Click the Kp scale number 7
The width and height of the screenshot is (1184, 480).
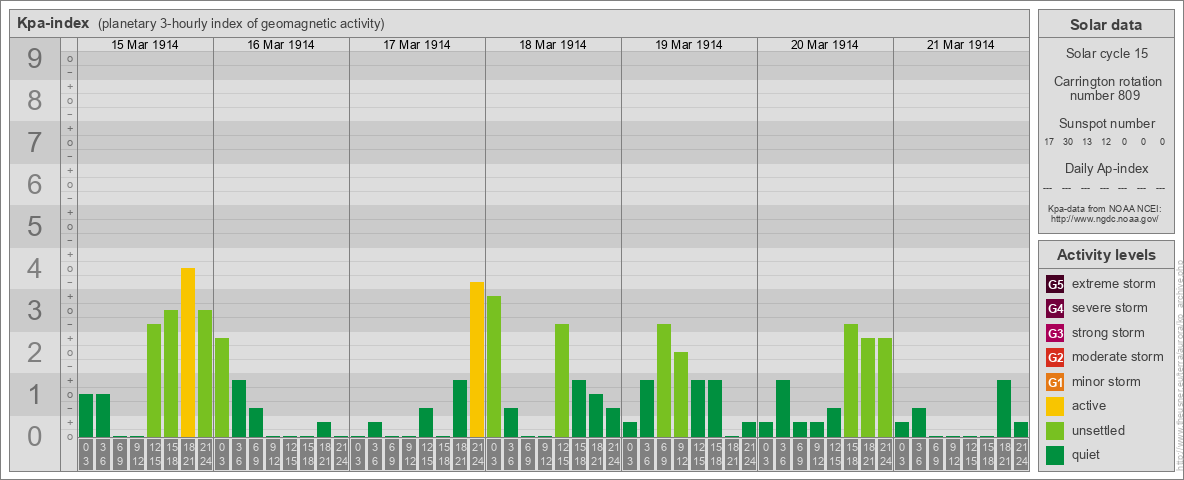[34, 142]
